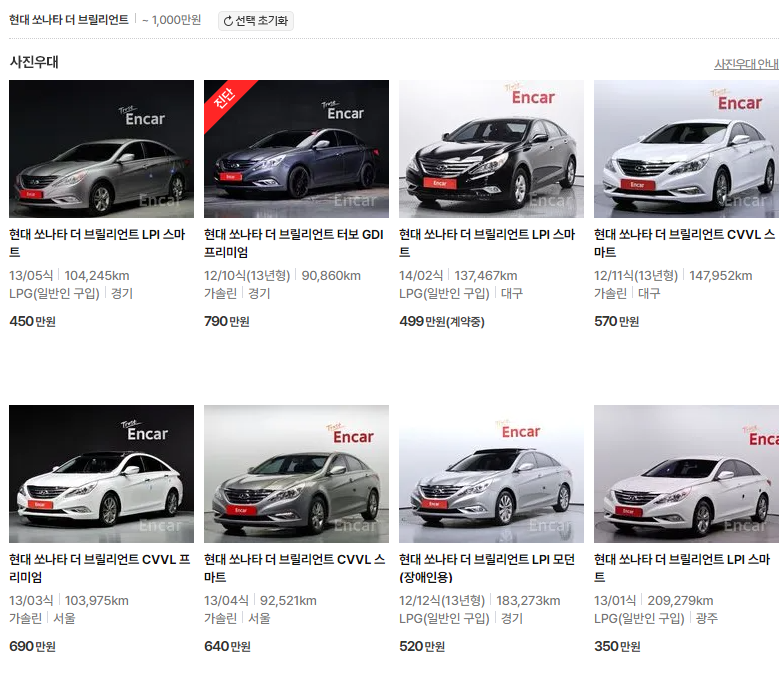
Task: Open title link of 13/05식 LPI 스마트 listing
Action: (x=98, y=243)
